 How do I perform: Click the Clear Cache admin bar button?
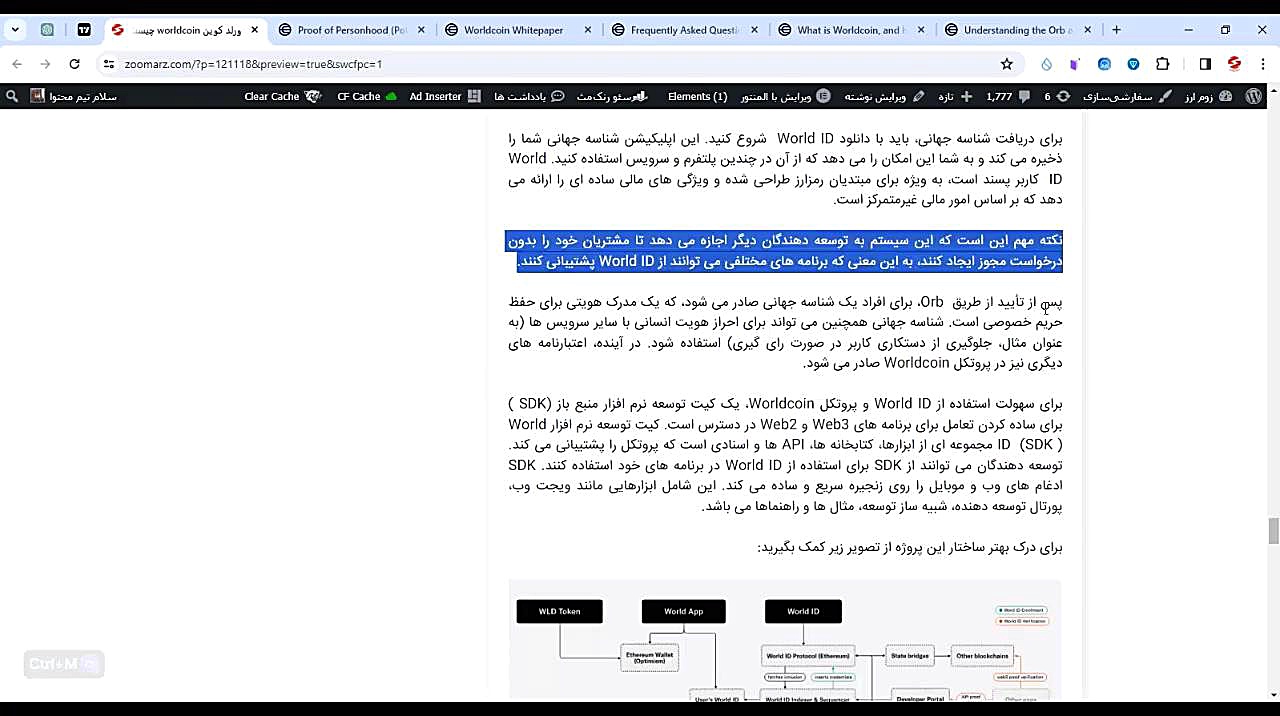(283, 97)
